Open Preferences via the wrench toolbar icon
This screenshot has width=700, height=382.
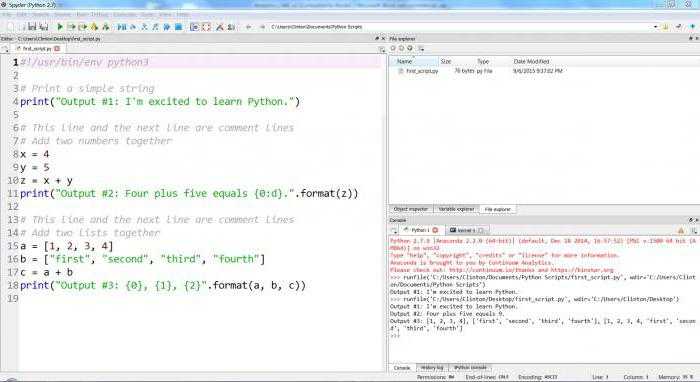pyautogui.click(x=219, y=27)
